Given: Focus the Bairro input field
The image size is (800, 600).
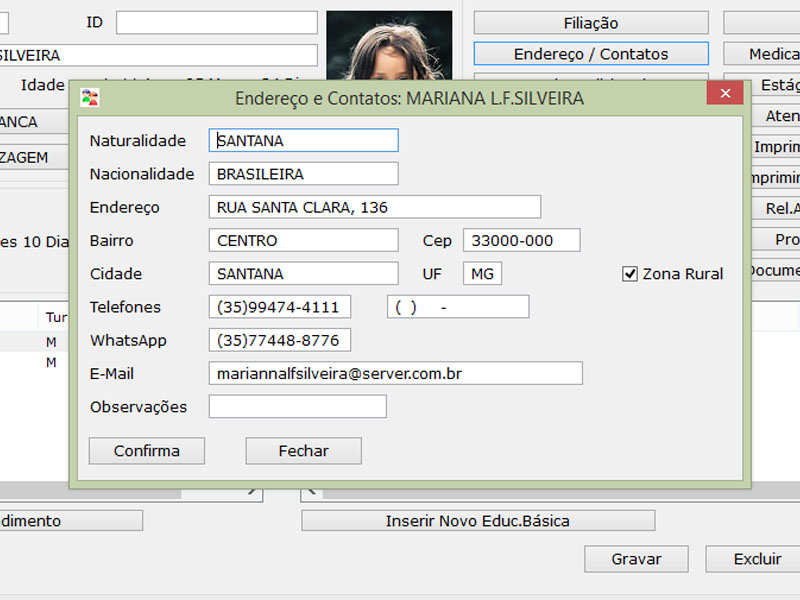Looking at the screenshot, I should pos(303,241).
